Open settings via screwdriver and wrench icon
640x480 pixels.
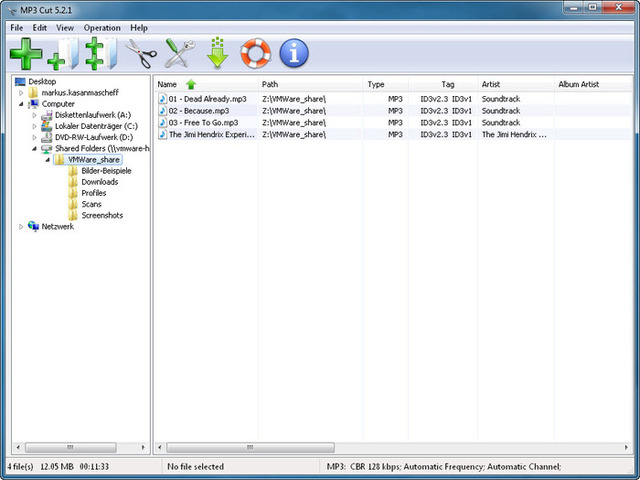click(x=180, y=53)
